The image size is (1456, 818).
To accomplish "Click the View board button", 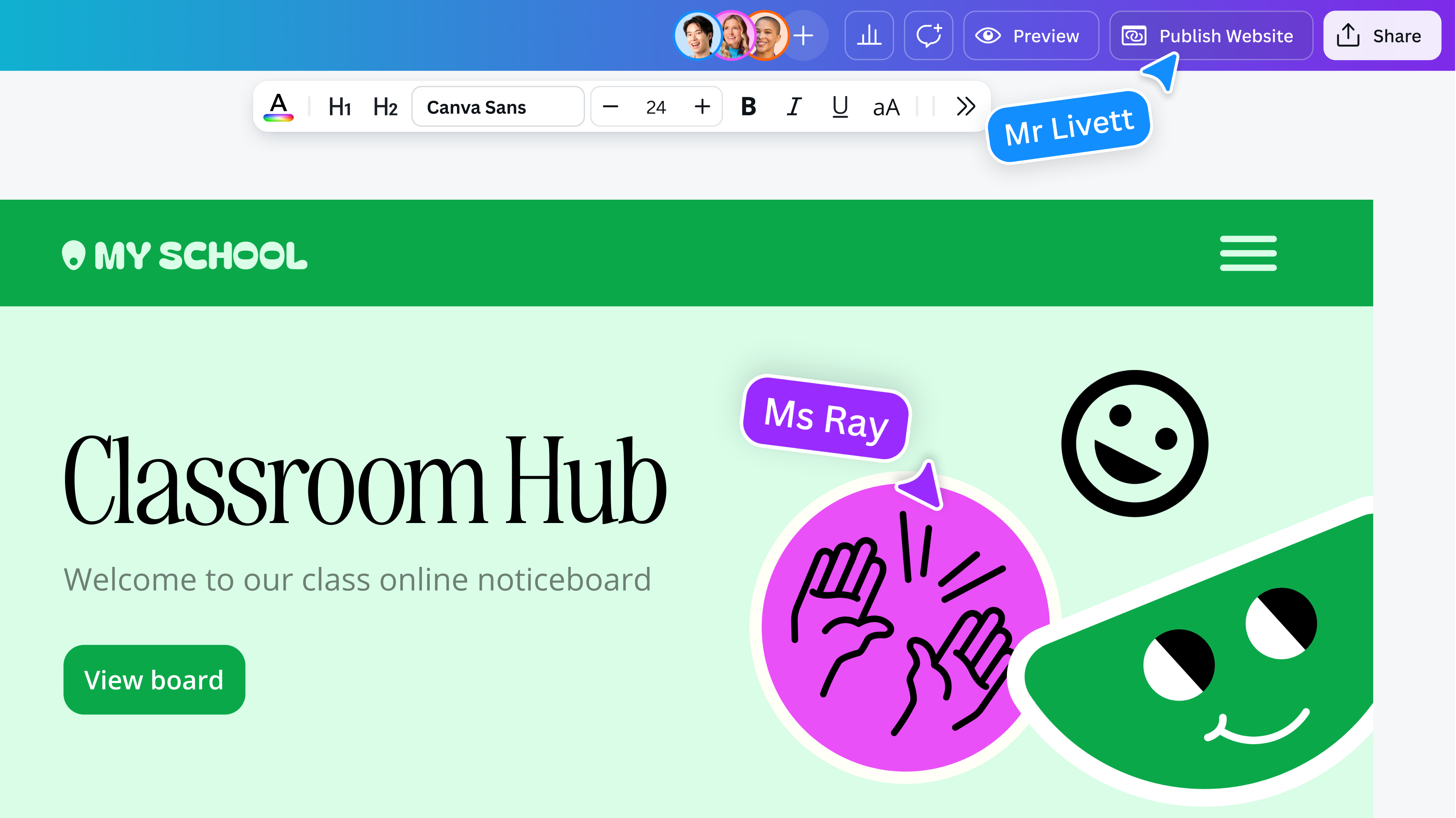I will (154, 680).
